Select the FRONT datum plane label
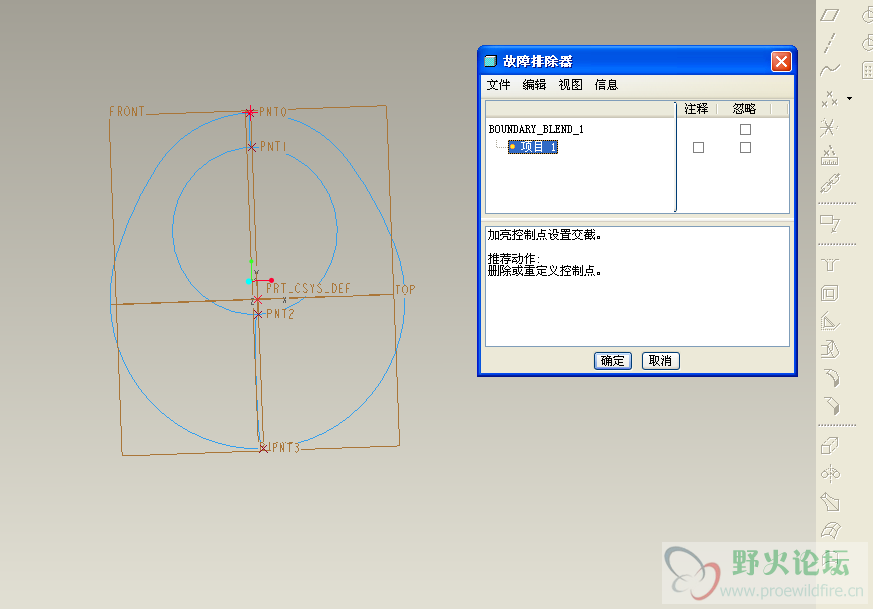This screenshot has width=873, height=609. (126, 111)
